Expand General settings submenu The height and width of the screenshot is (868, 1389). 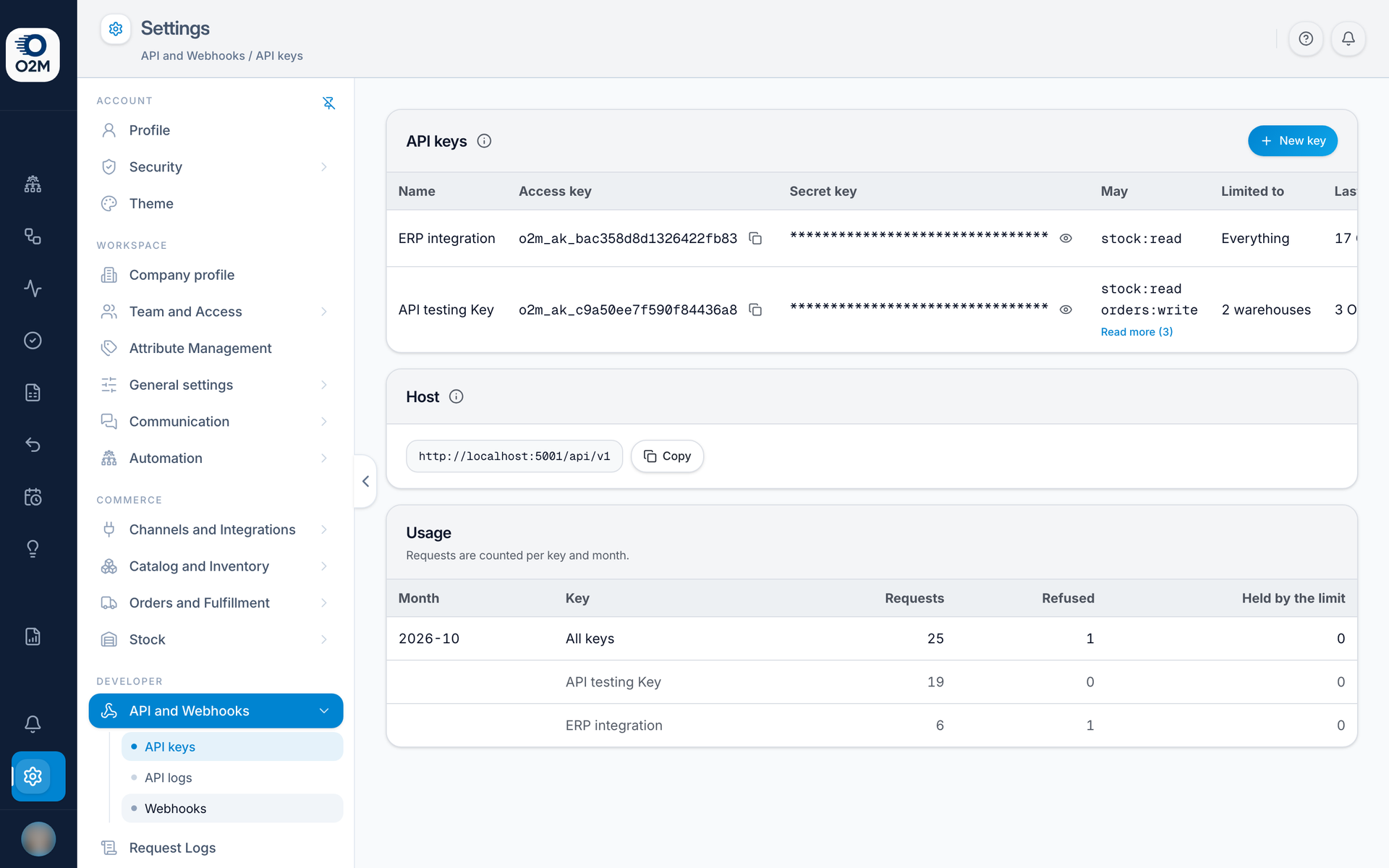(323, 385)
